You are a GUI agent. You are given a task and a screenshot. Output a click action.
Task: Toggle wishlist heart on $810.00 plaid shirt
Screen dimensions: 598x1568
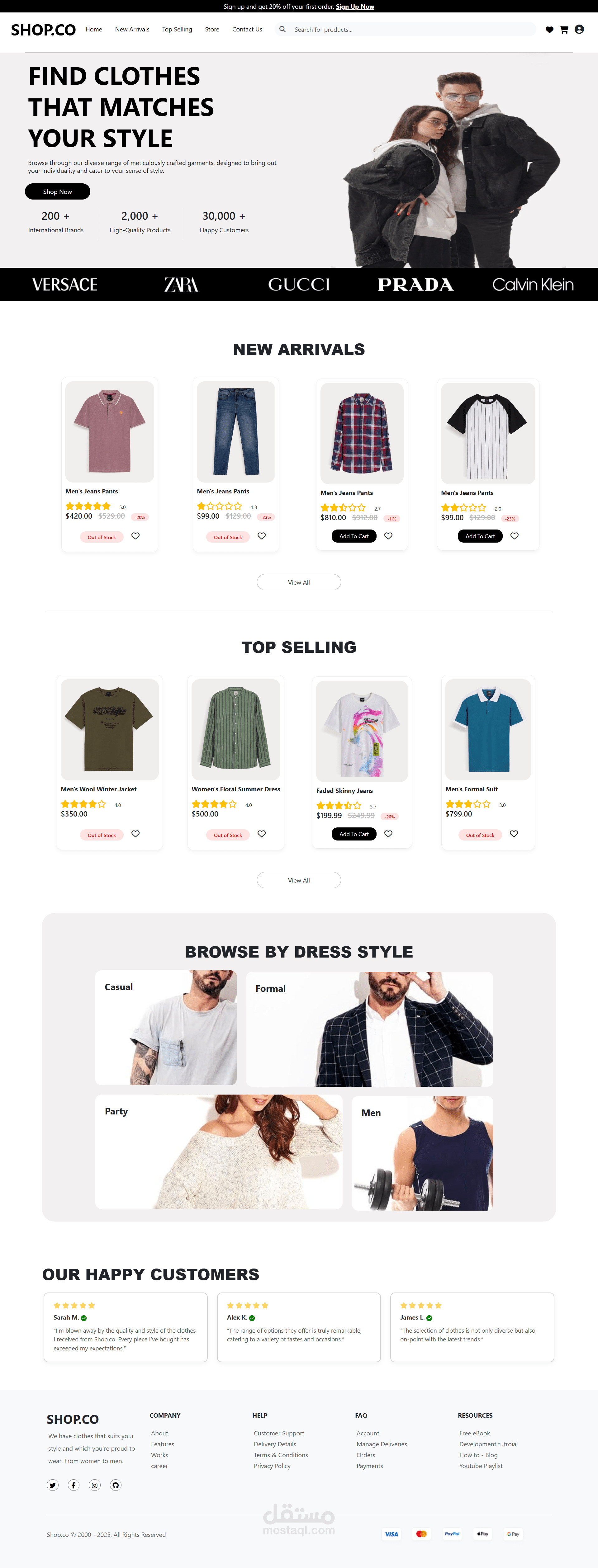[388, 536]
